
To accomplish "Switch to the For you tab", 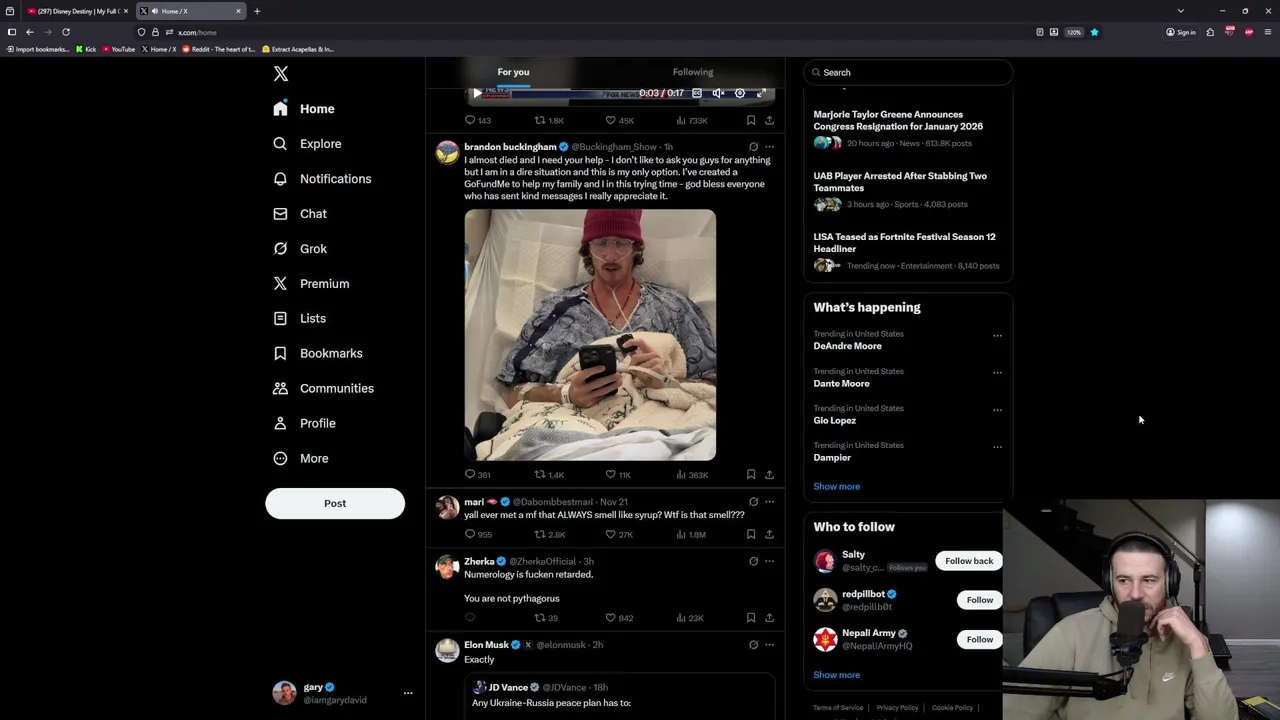I will (x=513, y=72).
